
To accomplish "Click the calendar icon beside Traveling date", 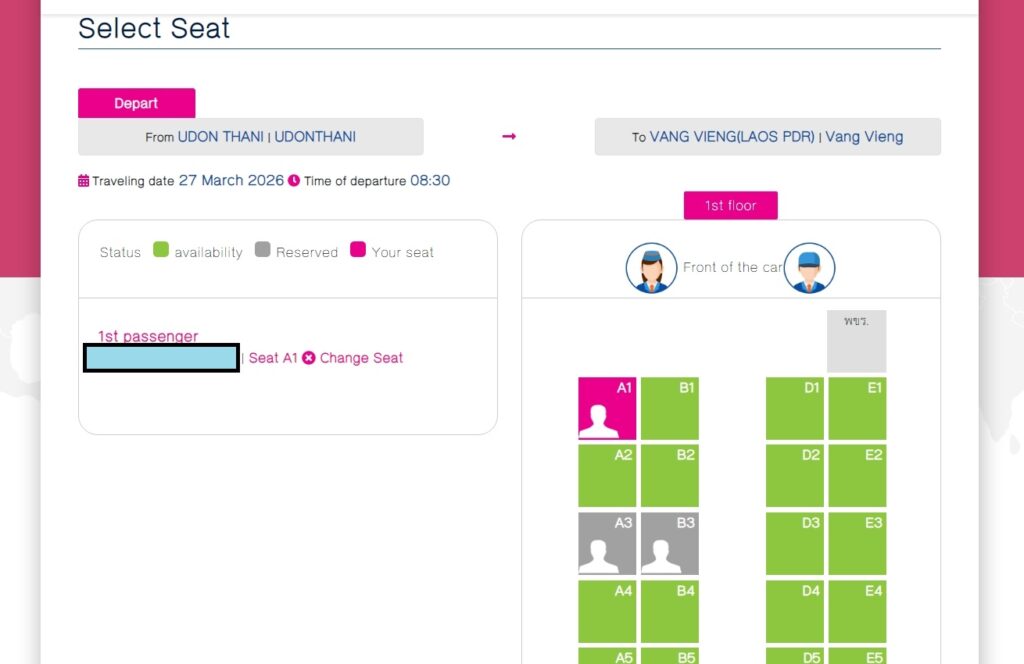I will tap(84, 181).
